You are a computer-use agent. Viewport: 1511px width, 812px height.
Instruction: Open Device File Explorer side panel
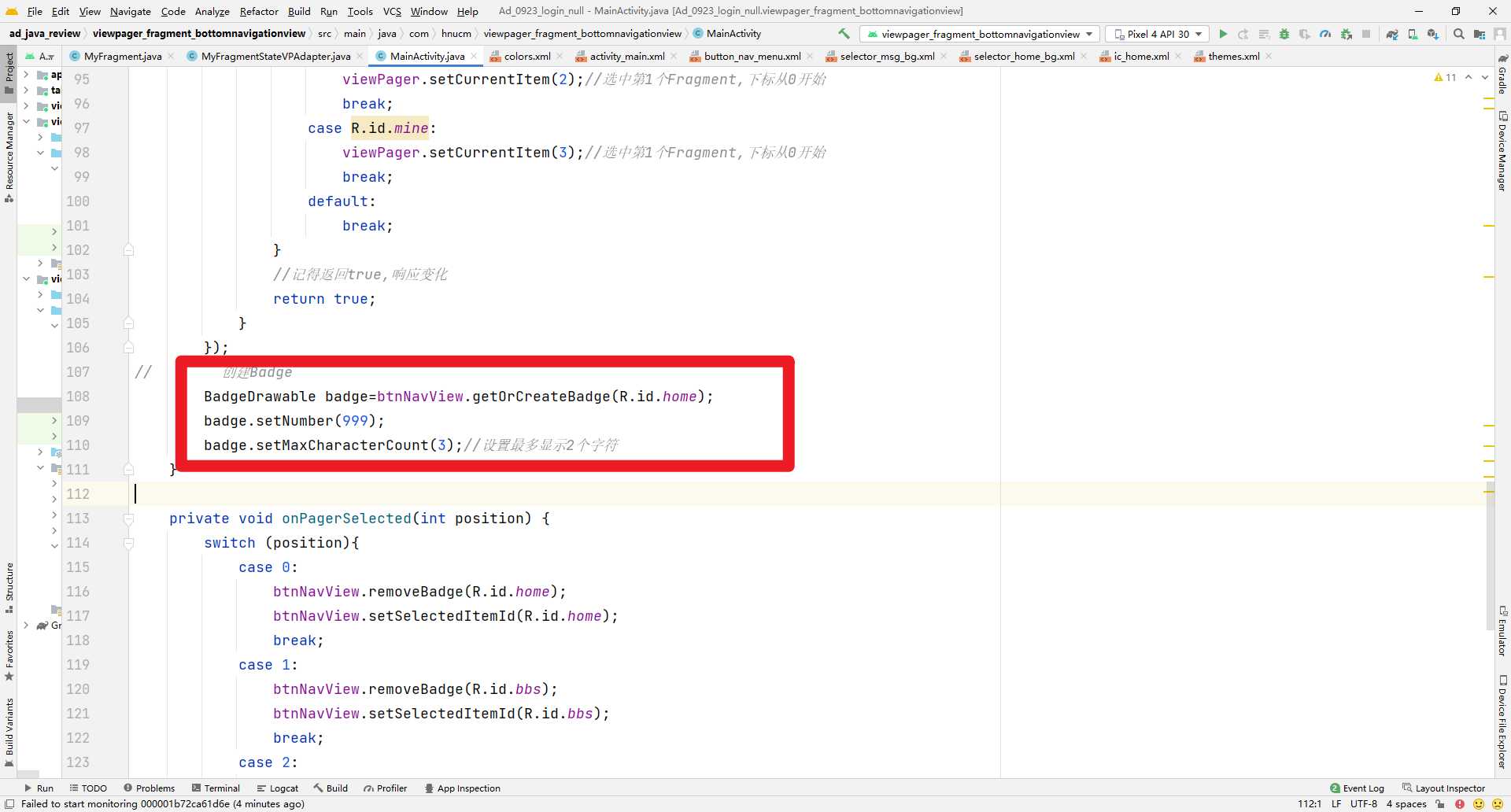point(1502,722)
